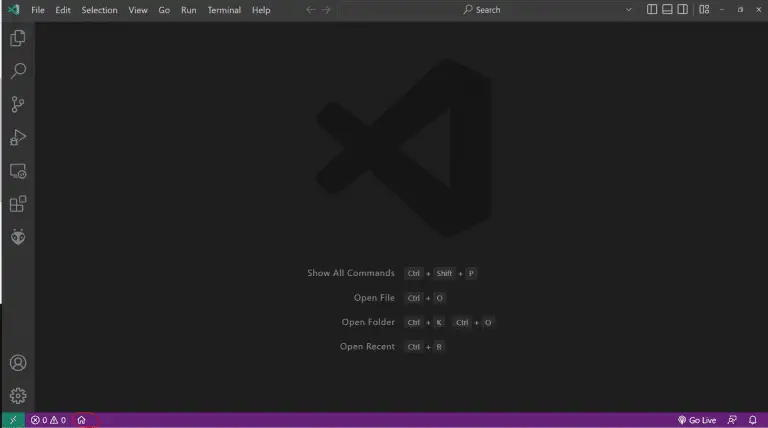Click the Search command center field
768x428 pixels.
481,10
